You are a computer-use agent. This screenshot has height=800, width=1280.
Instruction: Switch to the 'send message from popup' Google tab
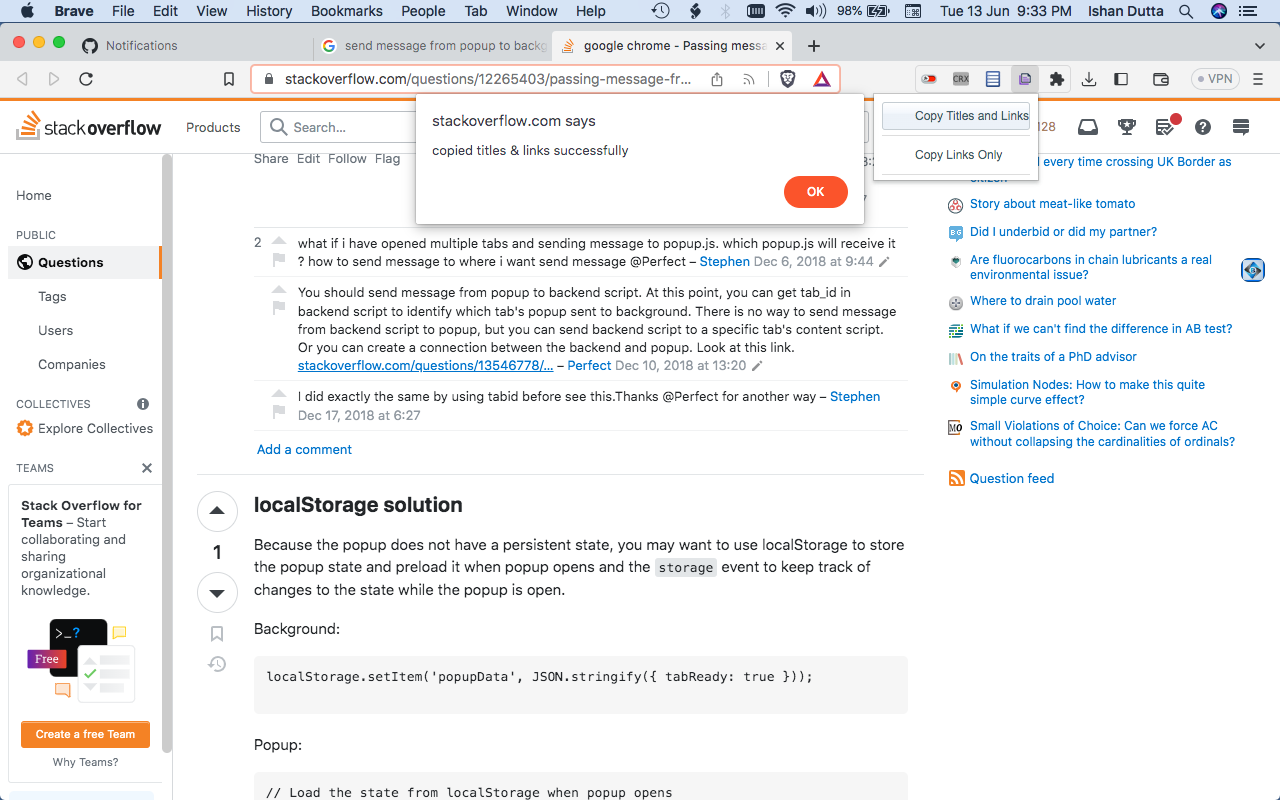(432, 46)
